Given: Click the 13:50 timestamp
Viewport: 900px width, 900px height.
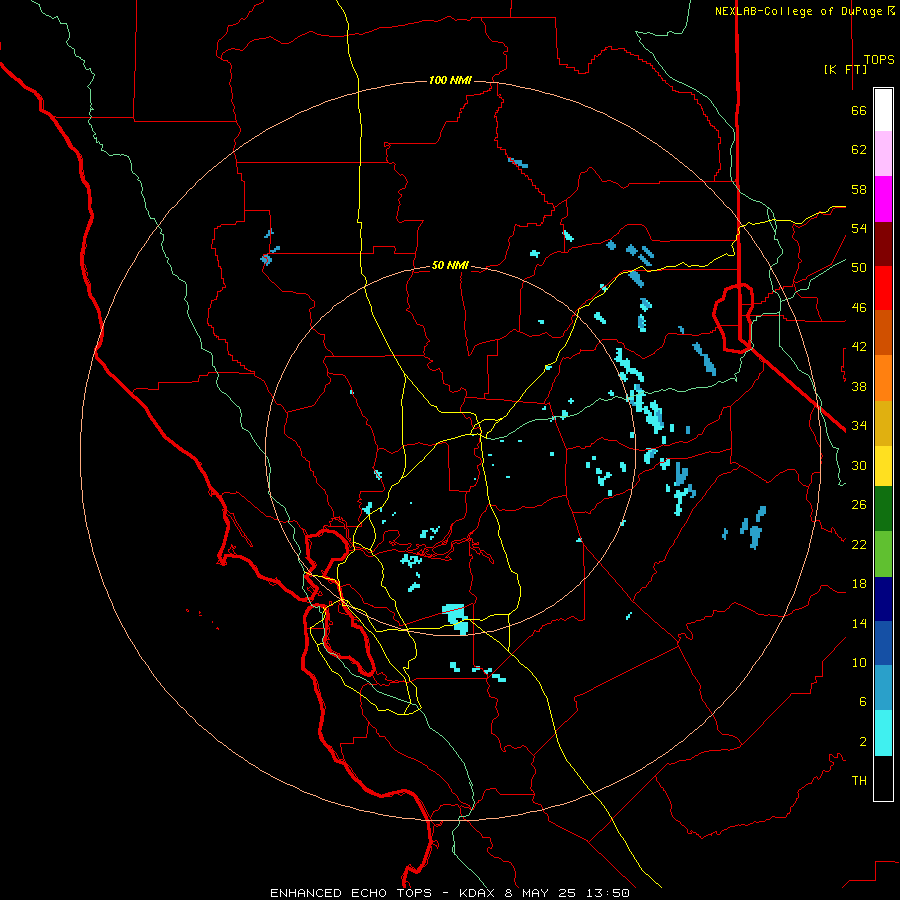Looking at the screenshot, I should point(608,893).
